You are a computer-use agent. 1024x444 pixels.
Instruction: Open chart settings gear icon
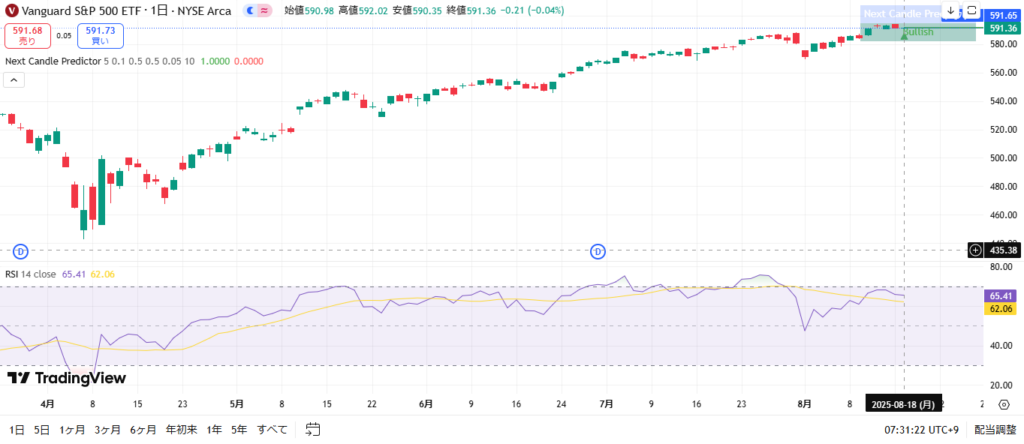pyautogui.click(x=1004, y=404)
